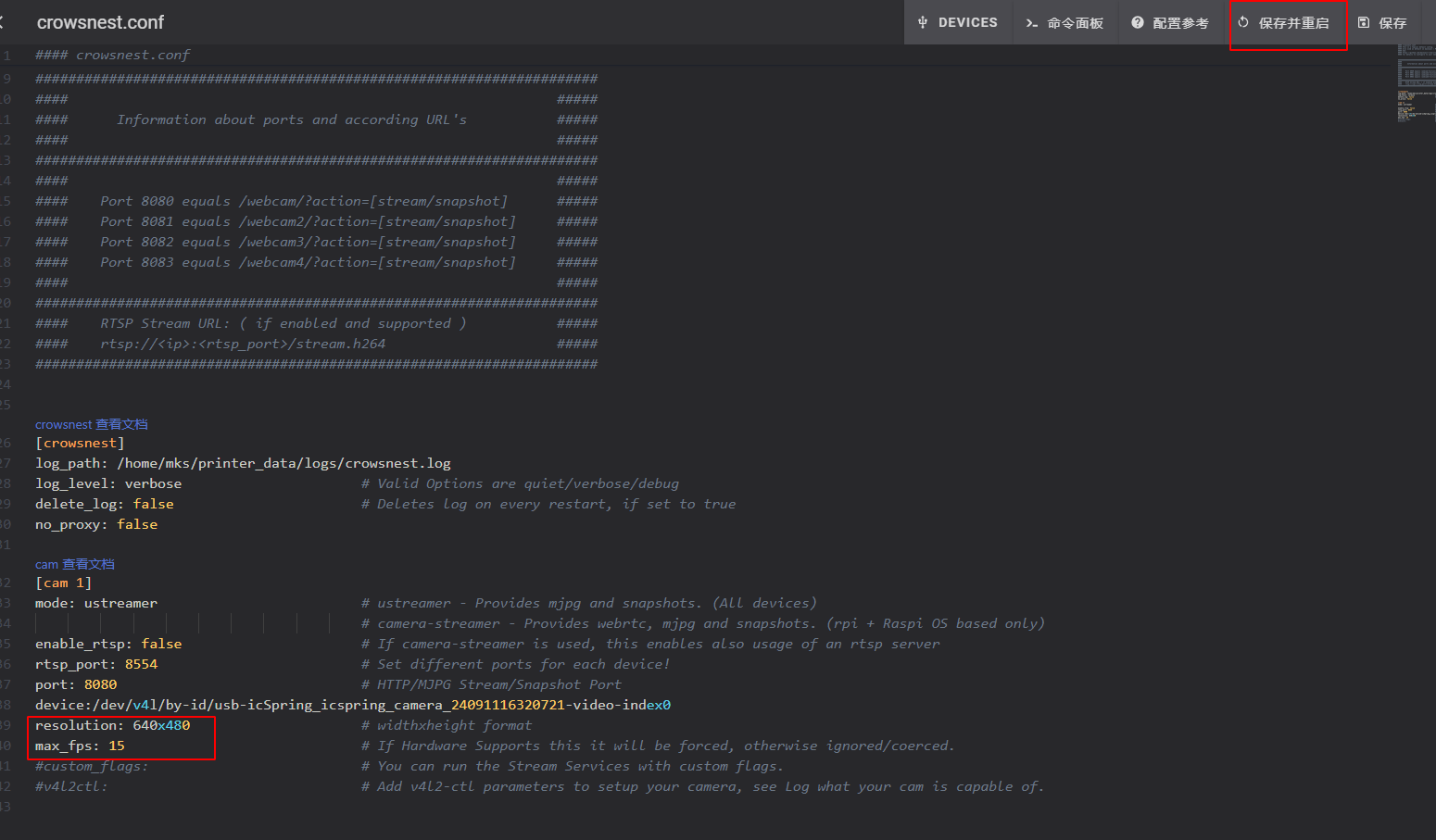This screenshot has width=1436, height=840.
Task: Click the crowsnest.conf file name title
Action: pos(100,22)
